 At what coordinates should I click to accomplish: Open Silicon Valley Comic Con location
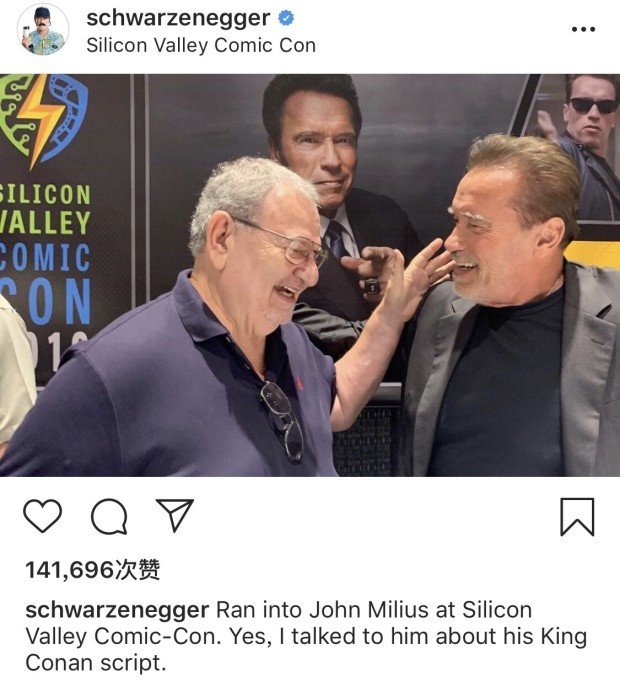click(201, 45)
